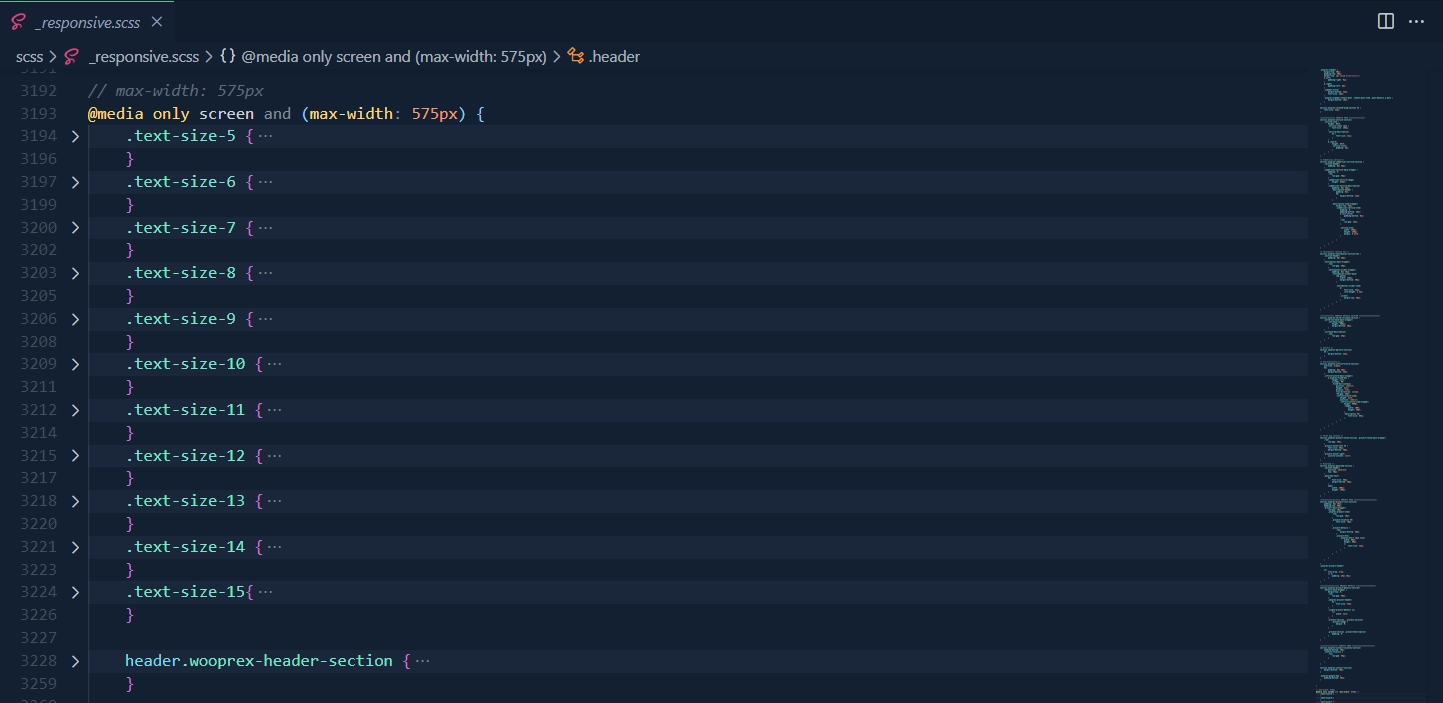
Task: Place cursor on .text-size-15 selector
Action: 185,592
